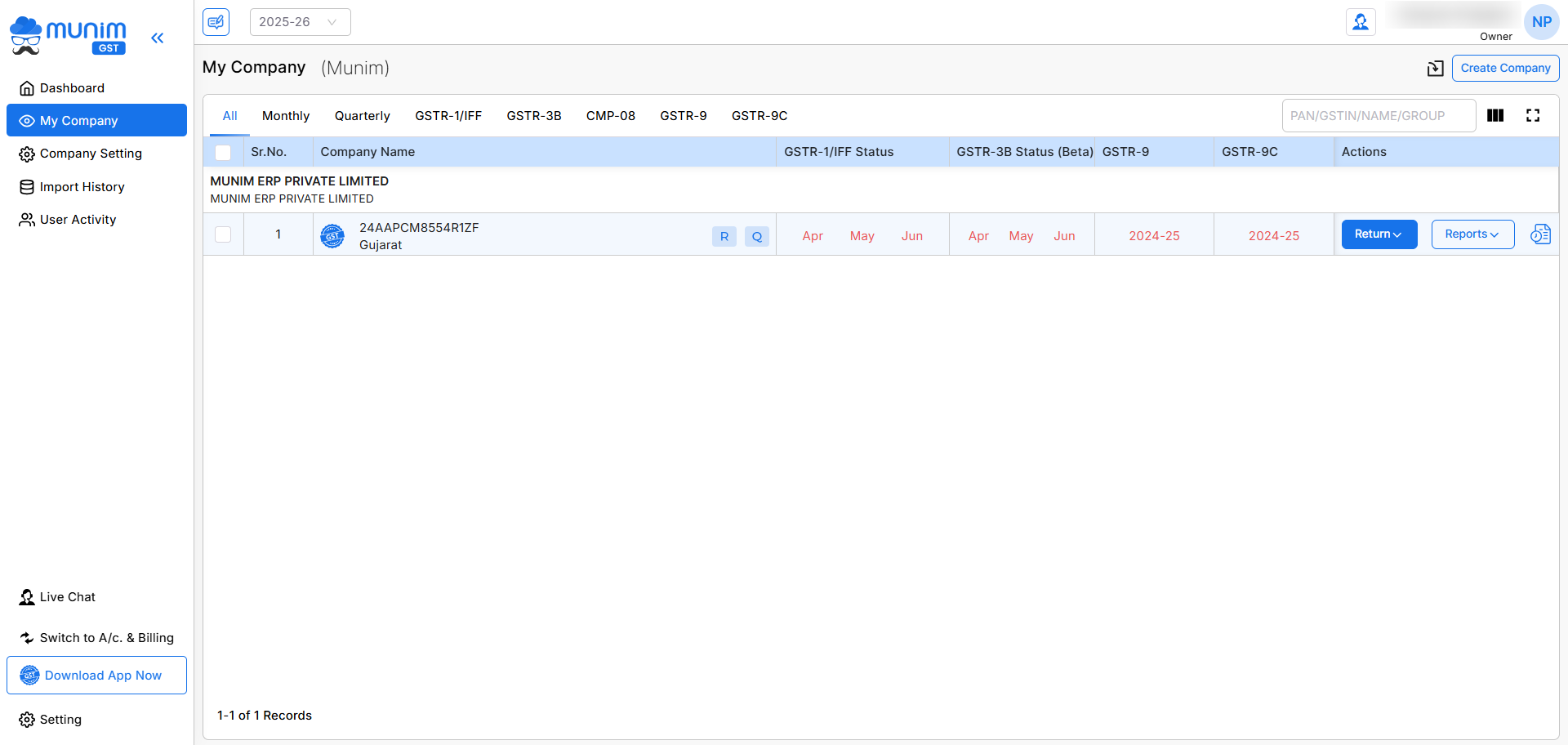The width and height of the screenshot is (1568, 745).
Task: Click 2024-25 in the GSTR-9C column
Action: [x=1274, y=236]
